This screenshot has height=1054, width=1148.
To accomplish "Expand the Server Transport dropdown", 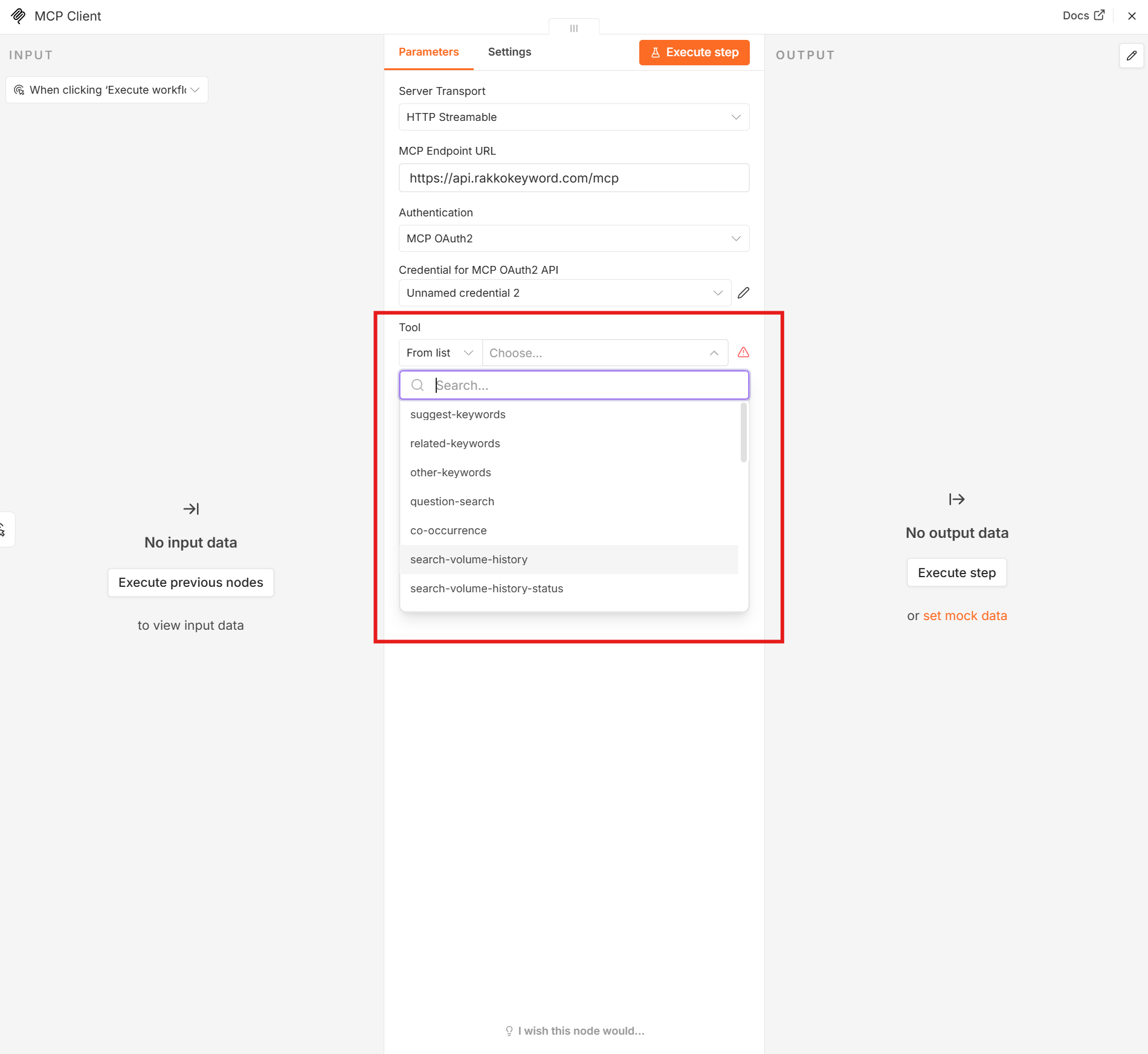I will [574, 117].
